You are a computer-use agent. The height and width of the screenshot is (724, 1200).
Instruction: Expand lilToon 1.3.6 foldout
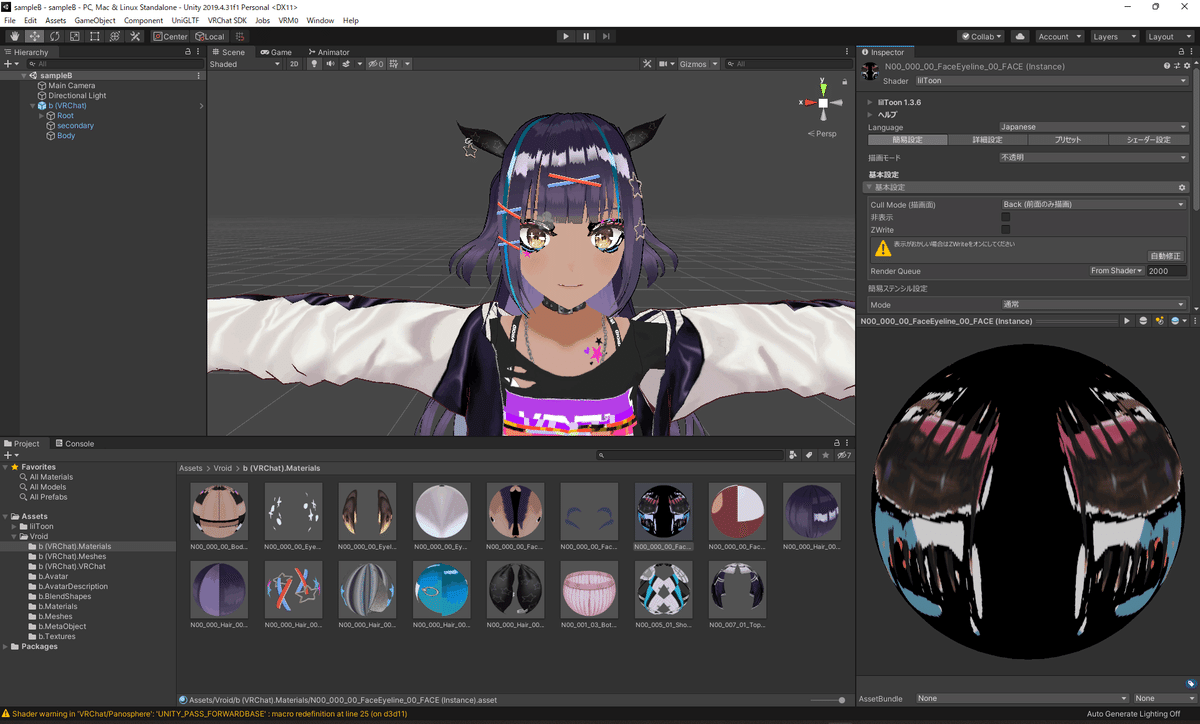pos(870,102)
